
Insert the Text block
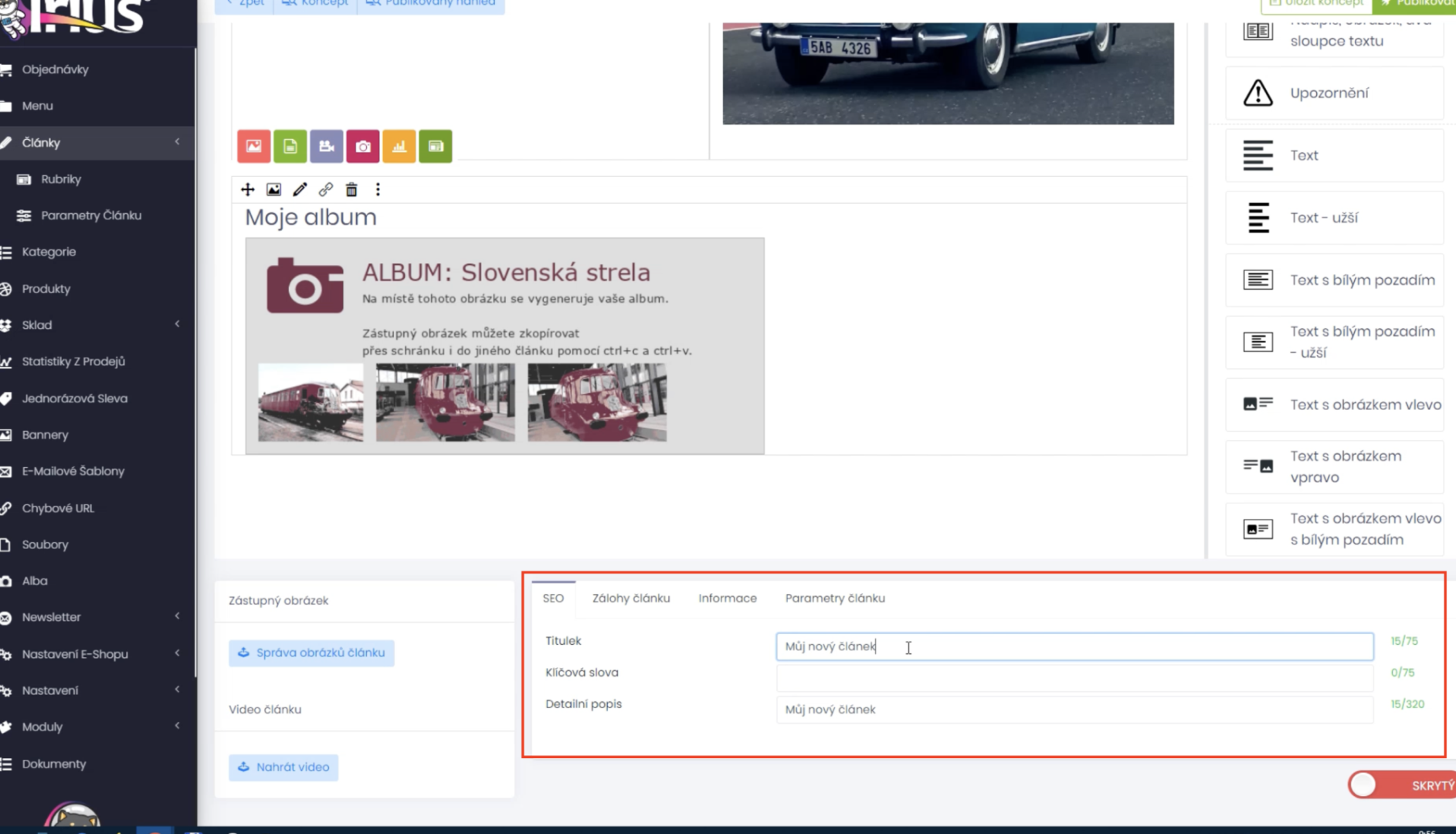pyautogui.click(x=1334, y=155)
